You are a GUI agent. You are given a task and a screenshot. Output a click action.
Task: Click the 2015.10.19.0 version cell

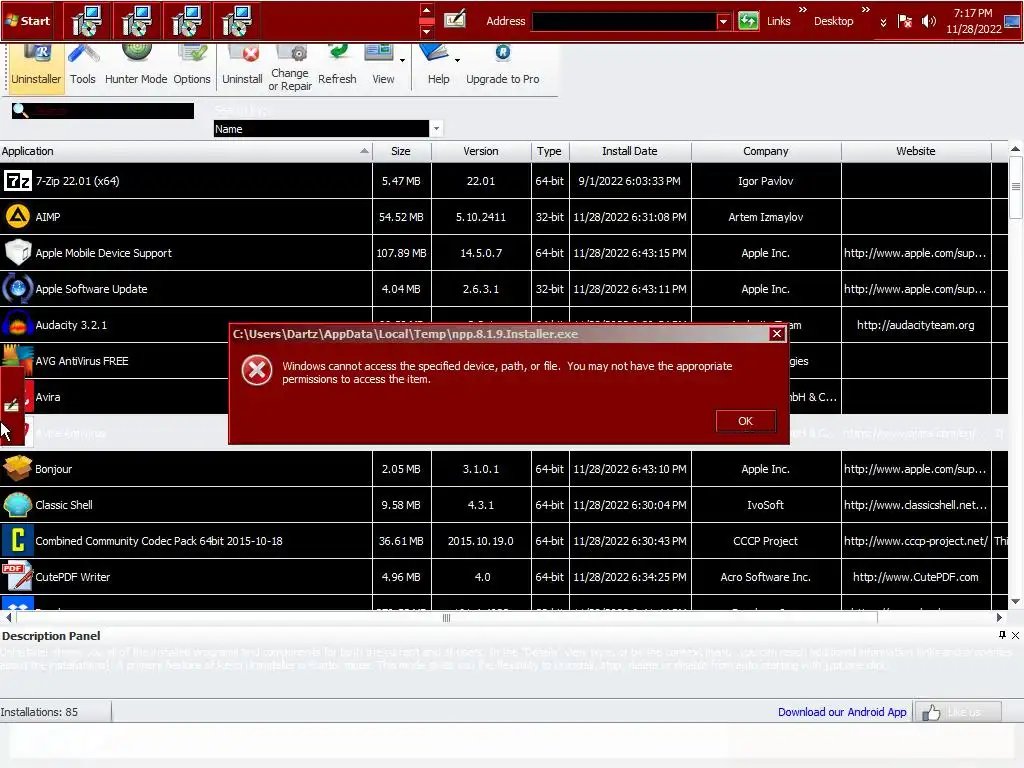click(481, 541)
